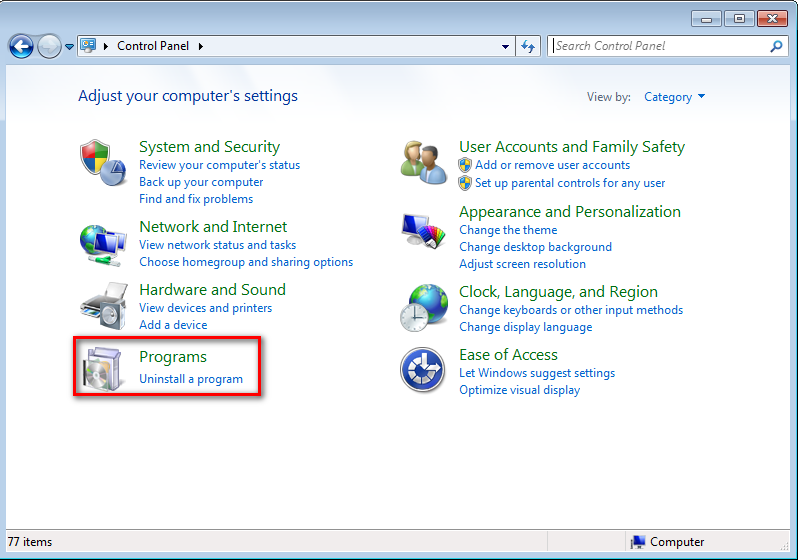Open the View by Category dropdown

pyautogui.click(x=674, y=97)
